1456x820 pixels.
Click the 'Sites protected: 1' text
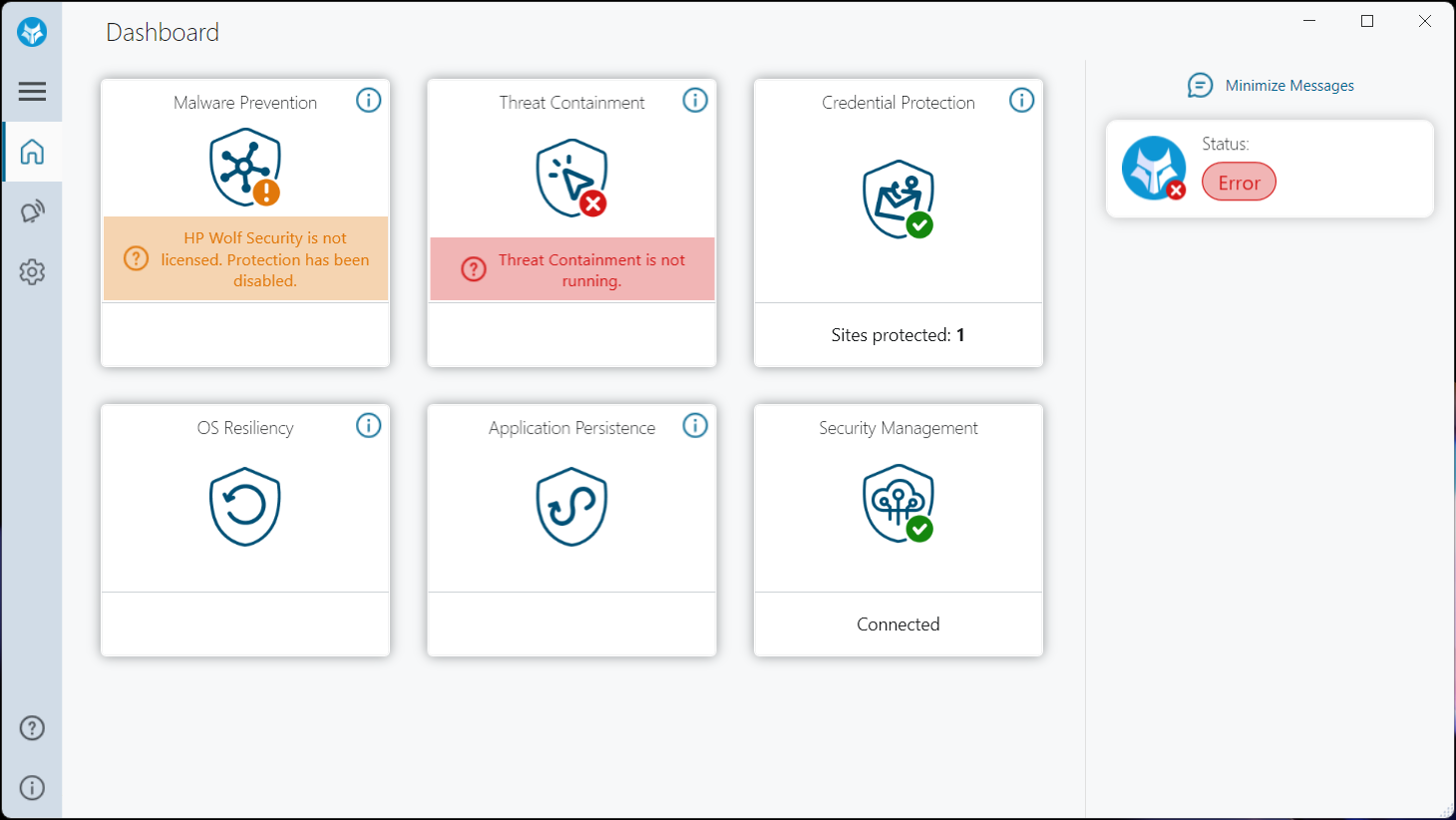(899, 335)
